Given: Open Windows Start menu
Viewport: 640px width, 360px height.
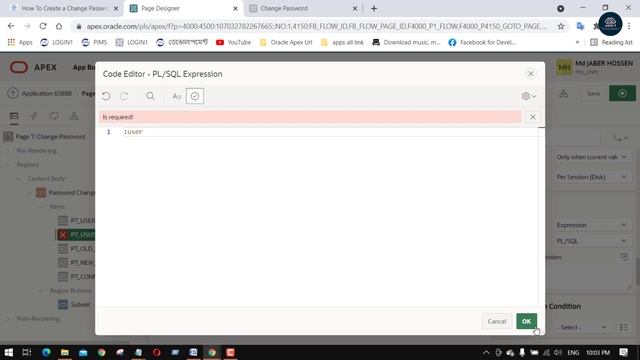Looking at the screenshot, I should point(8,352).
